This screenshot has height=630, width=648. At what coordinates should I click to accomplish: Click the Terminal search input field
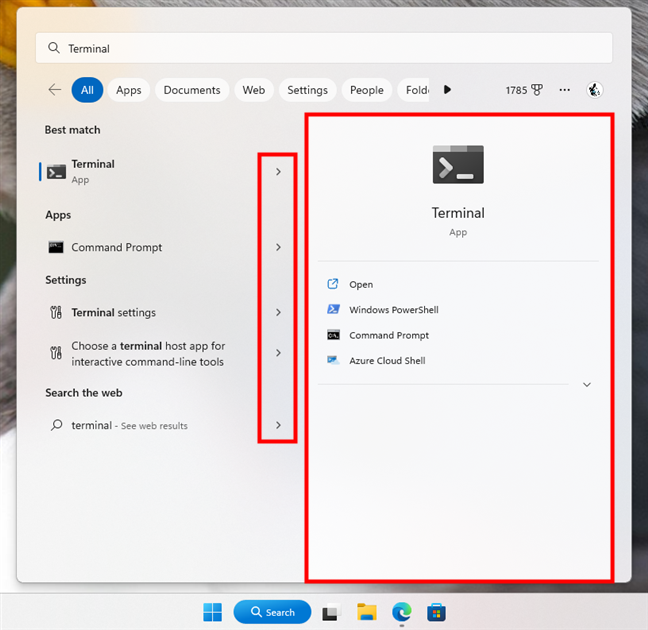click(324, 48)
